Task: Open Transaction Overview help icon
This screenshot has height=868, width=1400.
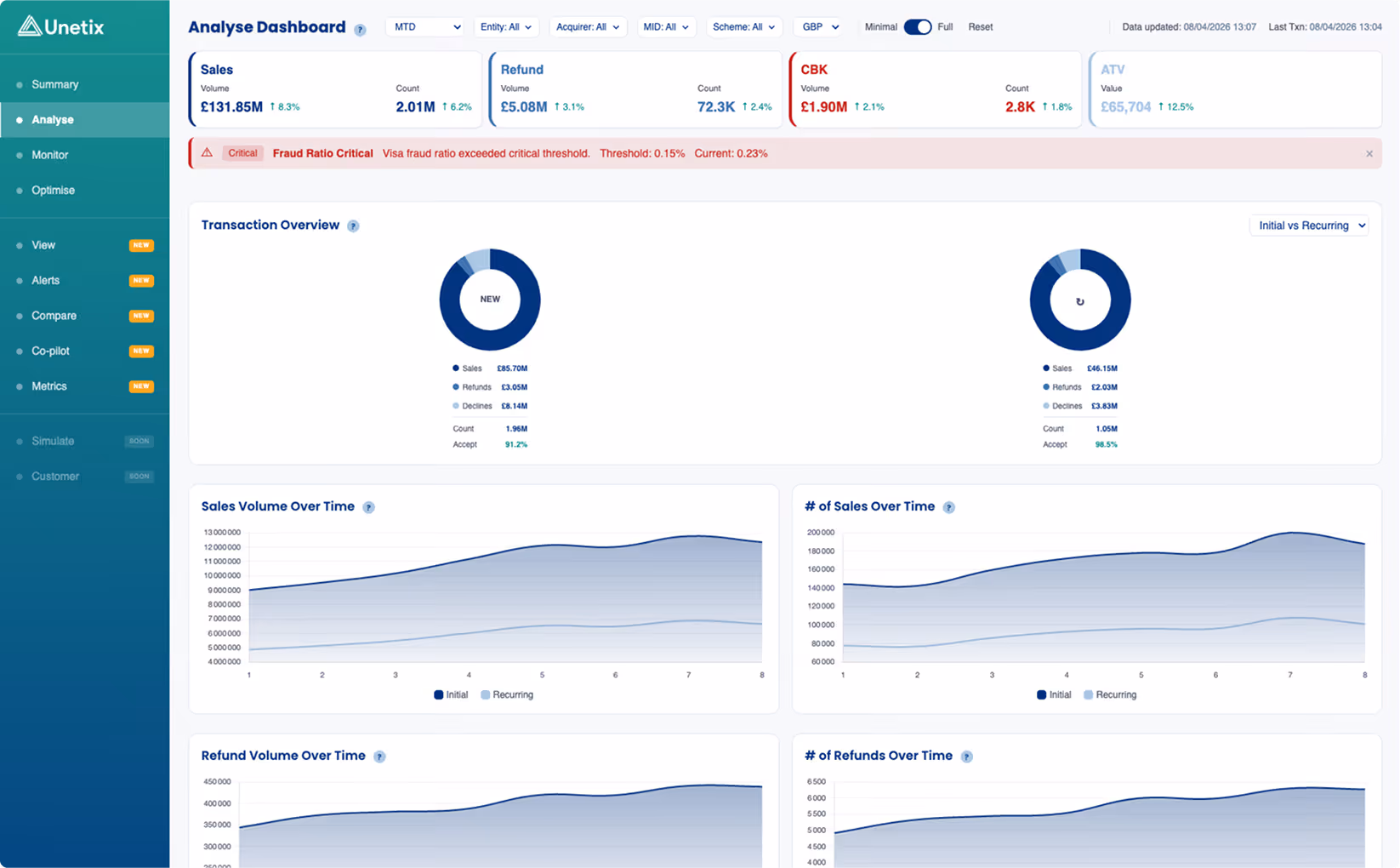Action: tap(353, 226)
